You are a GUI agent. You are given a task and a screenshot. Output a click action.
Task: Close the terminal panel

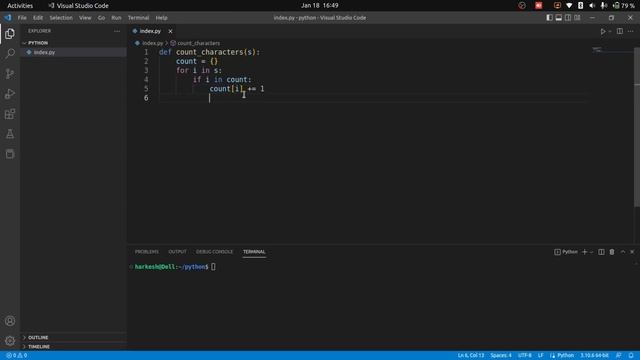coord(632,252)
